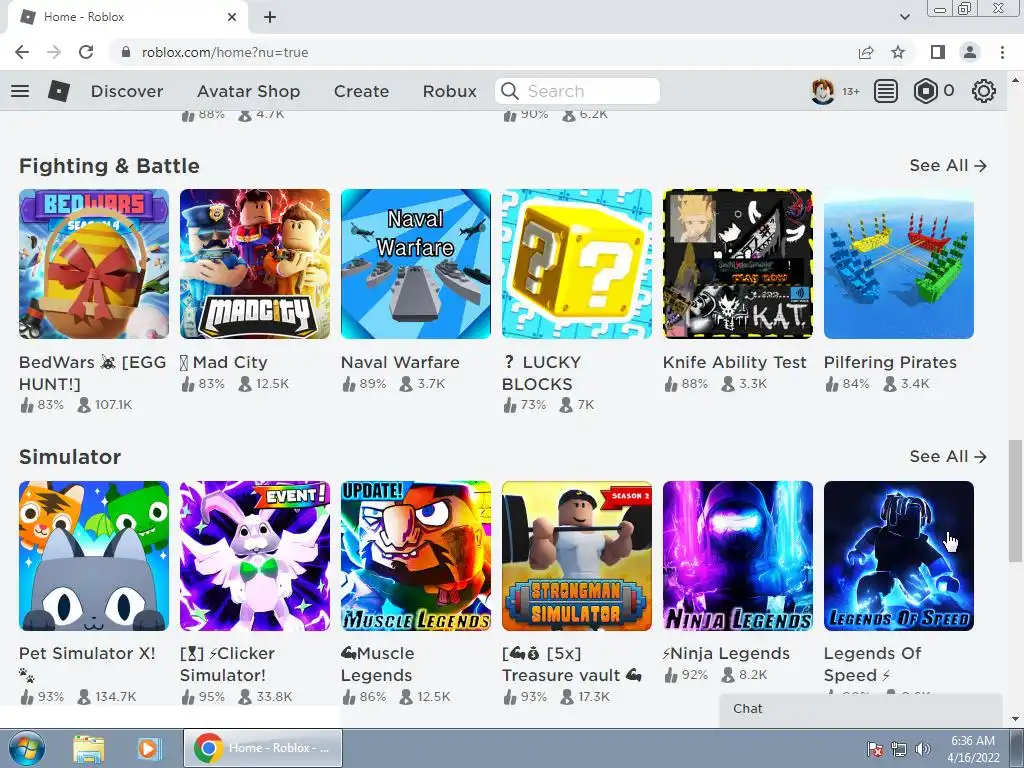Open Naval Warfare game thumbnail

tap(416, 264)
